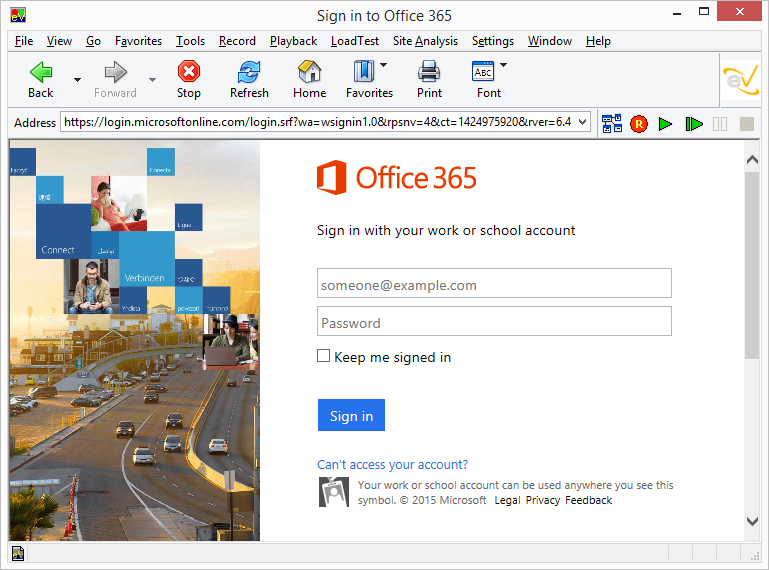Click the script window icon beside address bar
Screen dimensions: 769x570
tap(612, 124)
